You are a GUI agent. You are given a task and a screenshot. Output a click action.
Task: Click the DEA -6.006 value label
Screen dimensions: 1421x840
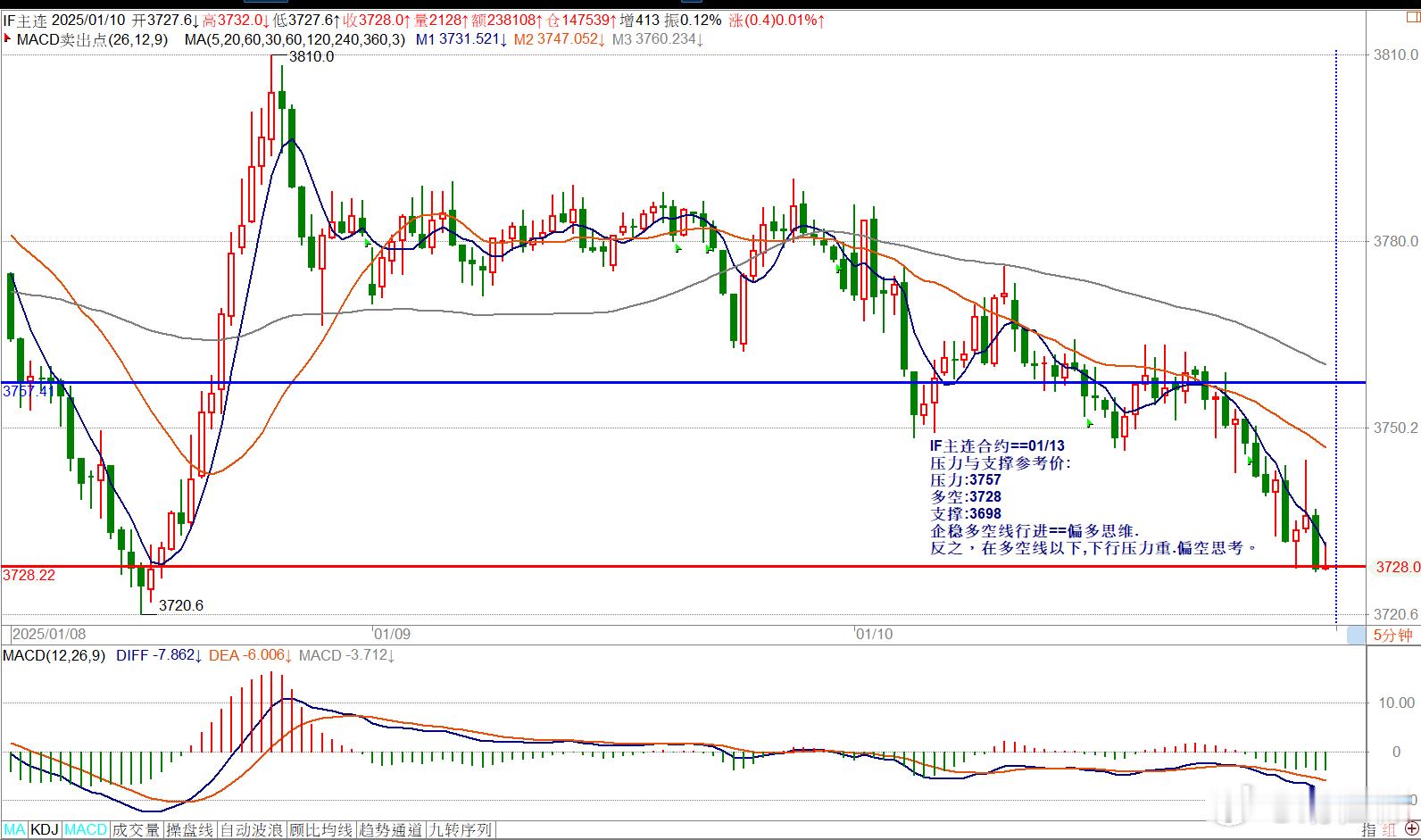click(251, 655)
